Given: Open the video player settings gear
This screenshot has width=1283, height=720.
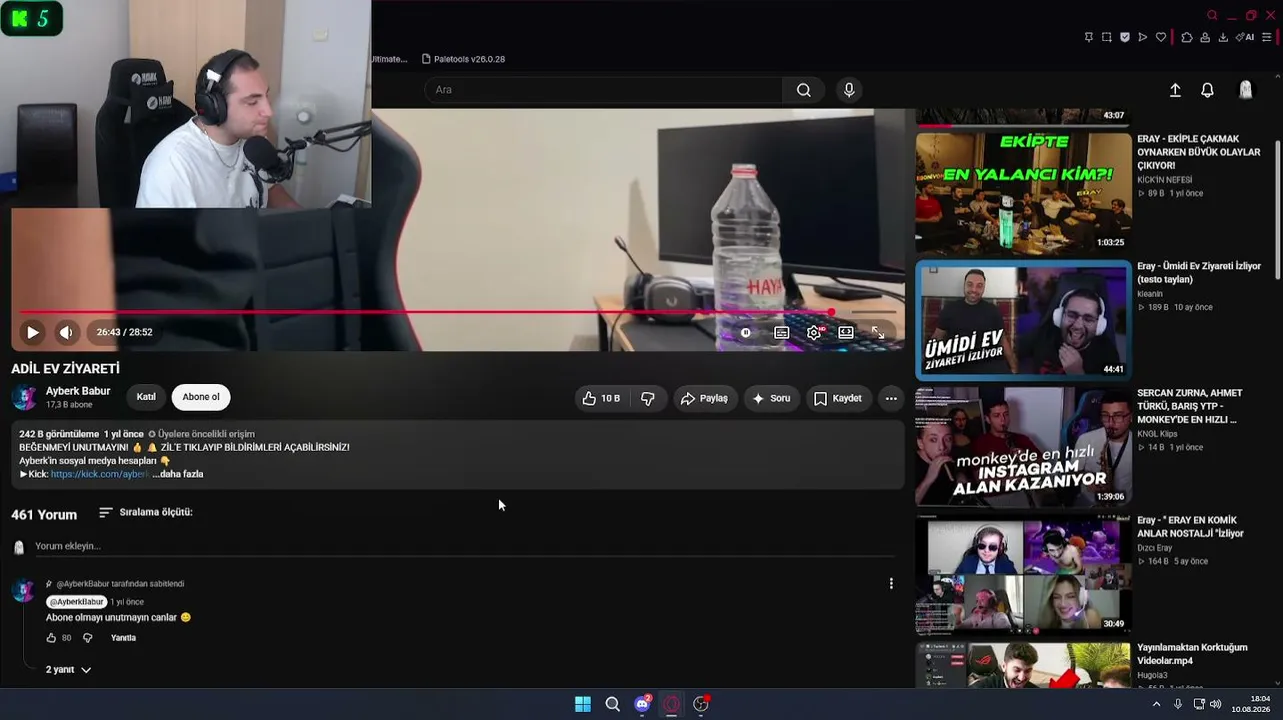Looking at the screenshot, I should (814, 333).
